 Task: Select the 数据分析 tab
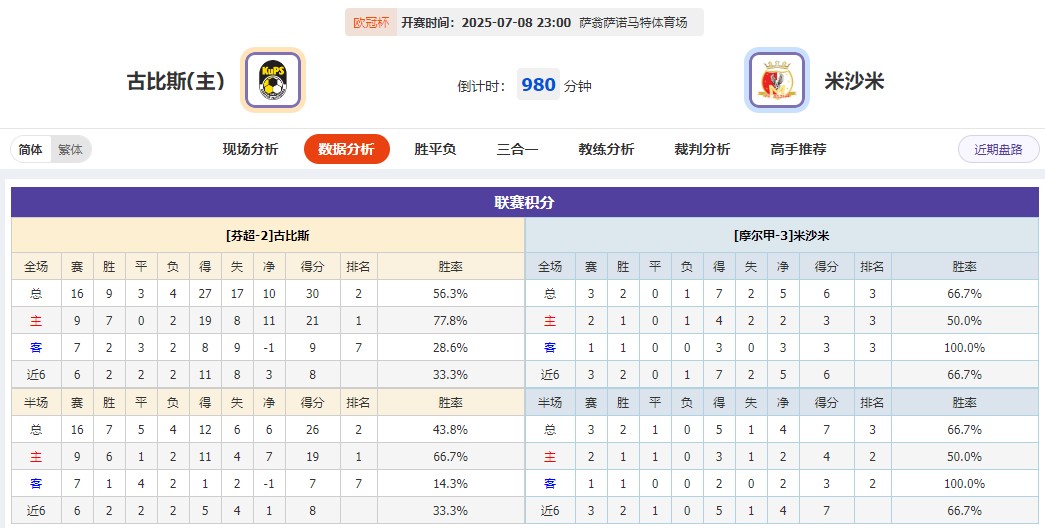tap(346, 149)
